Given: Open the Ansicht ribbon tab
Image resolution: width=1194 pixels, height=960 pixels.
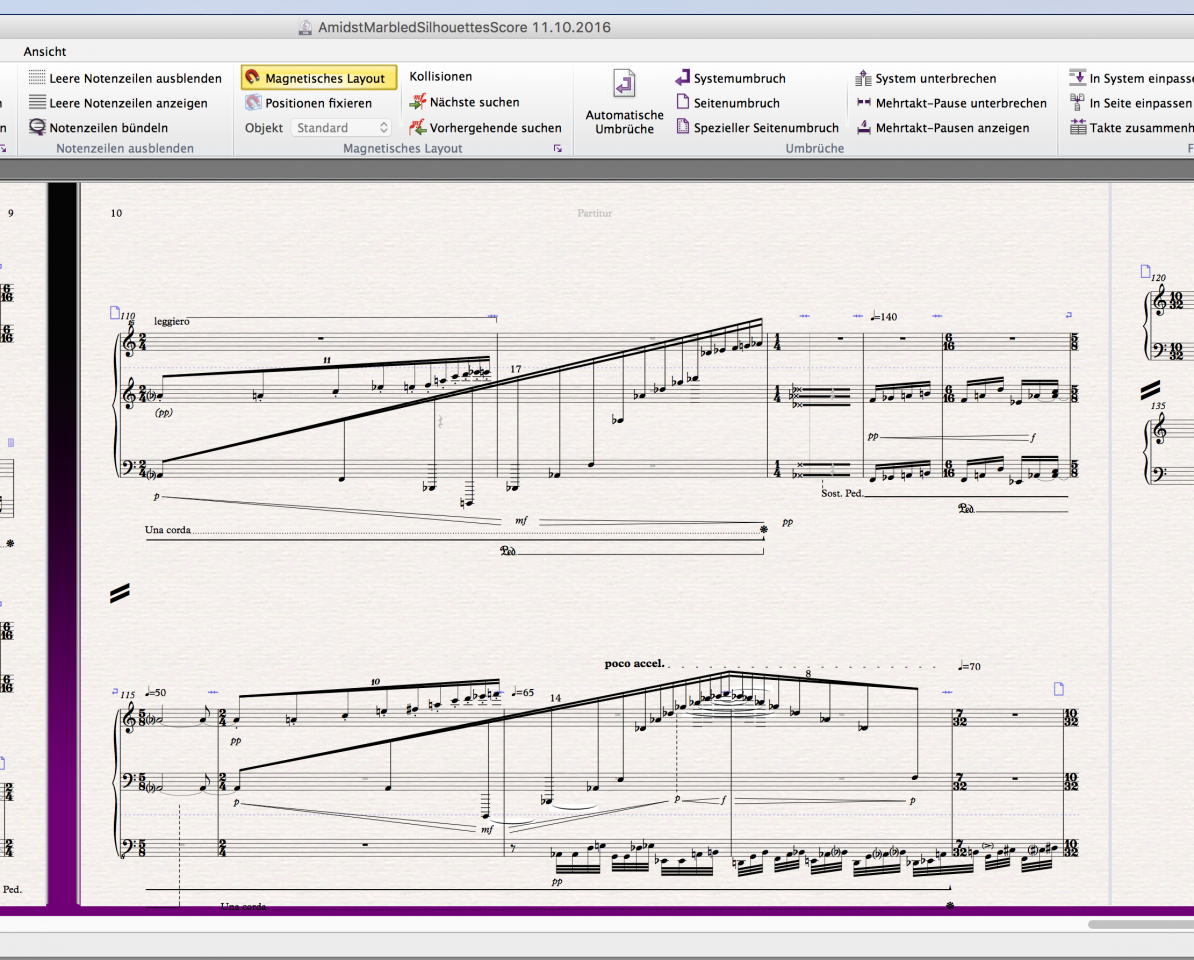Looking at the screenshot, I should pos(45,51).
